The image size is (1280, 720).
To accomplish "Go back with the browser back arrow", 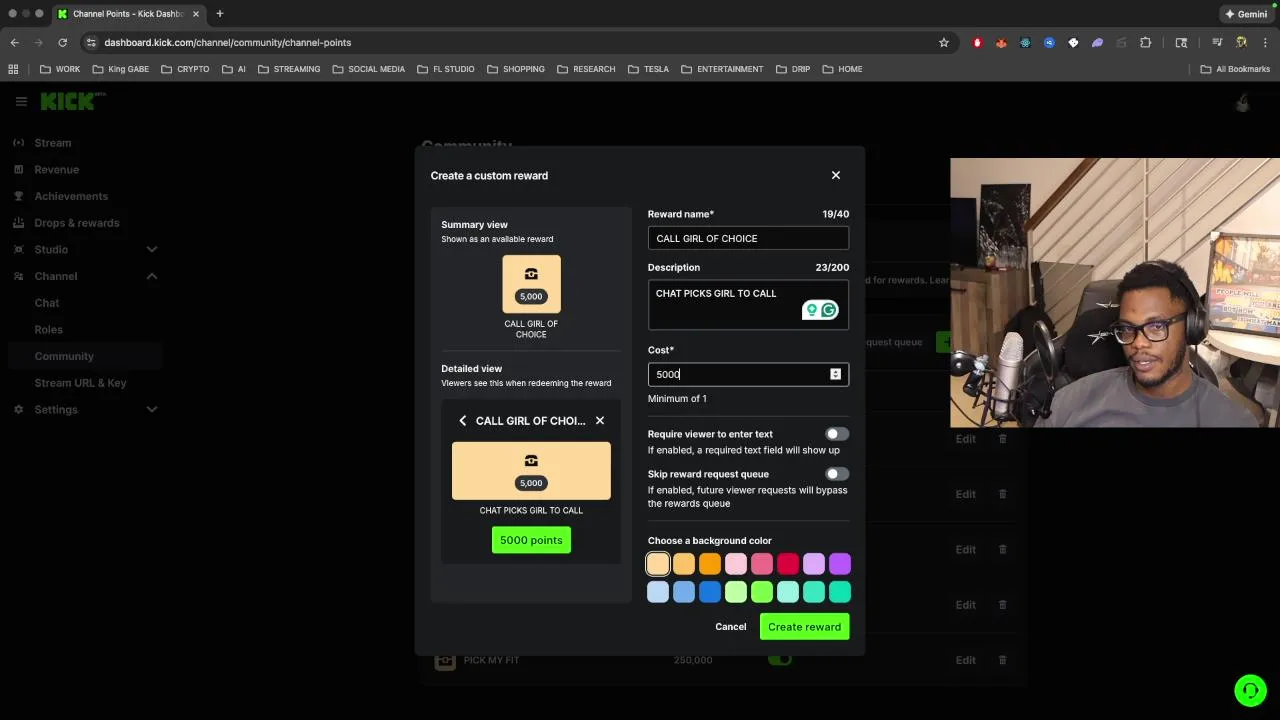I will tap(14, 43).
